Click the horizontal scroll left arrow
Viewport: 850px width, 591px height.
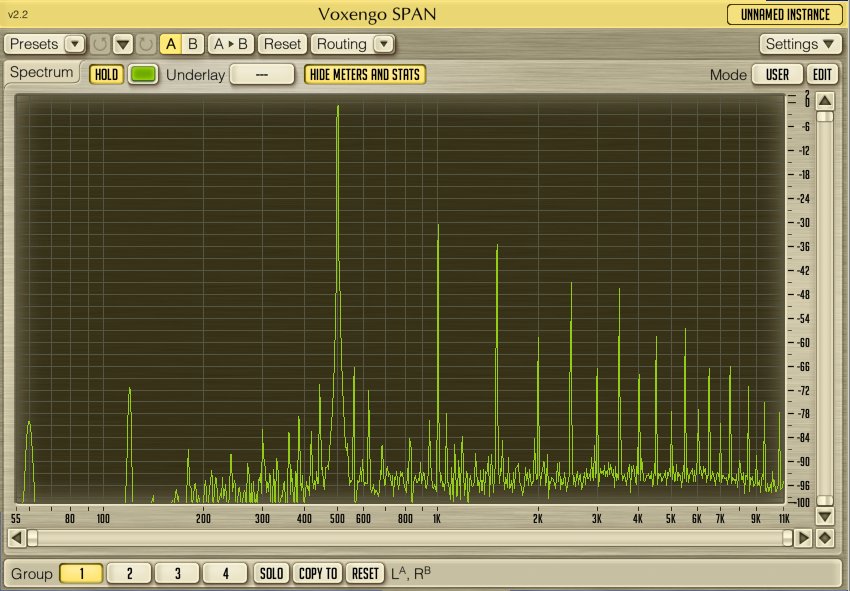pos(16,538)
